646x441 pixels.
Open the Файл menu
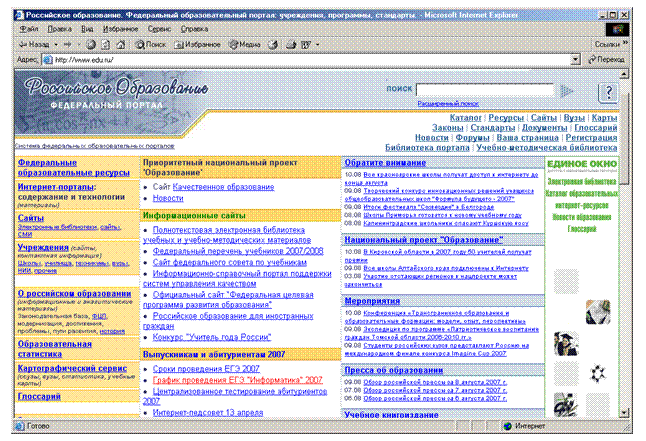[x=29, y=29]
